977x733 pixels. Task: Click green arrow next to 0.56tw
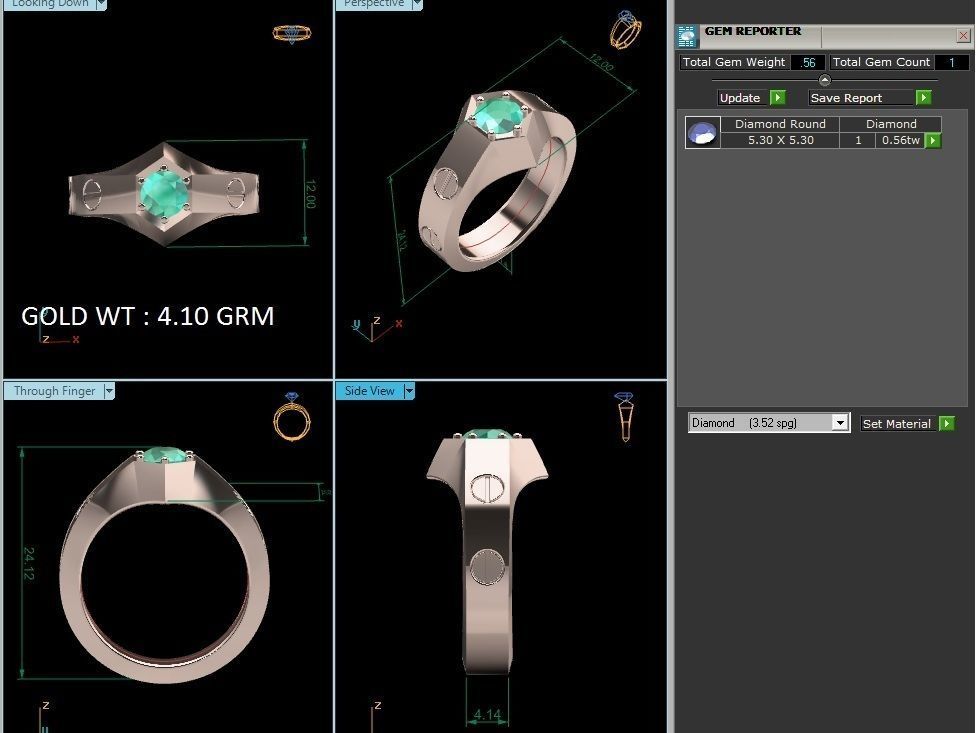point(933,141)
